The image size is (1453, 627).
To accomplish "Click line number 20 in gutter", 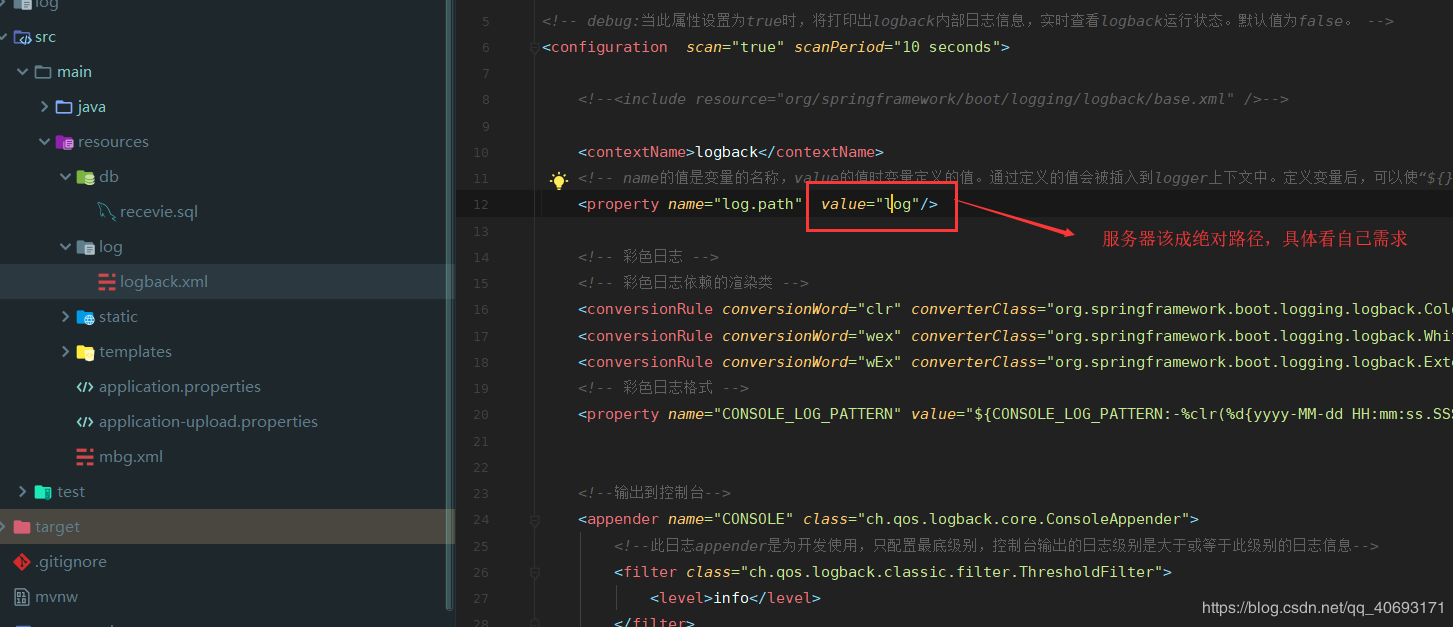I will coord(482,414).
